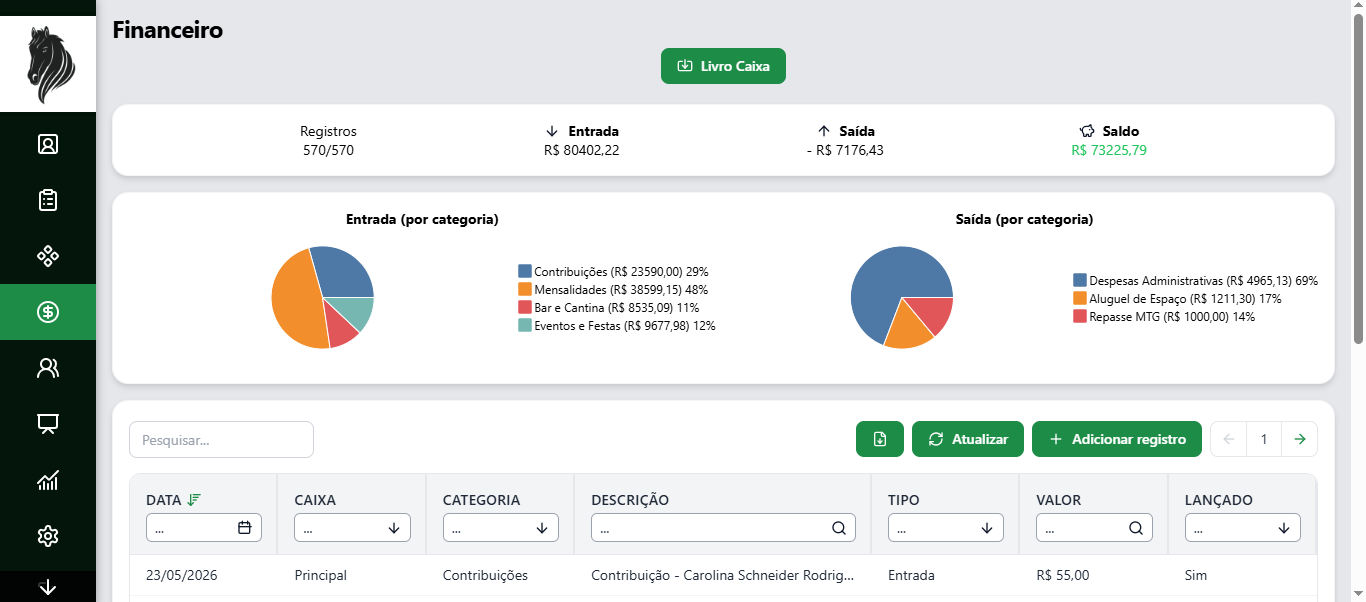
Task: Open the settings gear sidebar icon
Action: [x=48, y=536]
